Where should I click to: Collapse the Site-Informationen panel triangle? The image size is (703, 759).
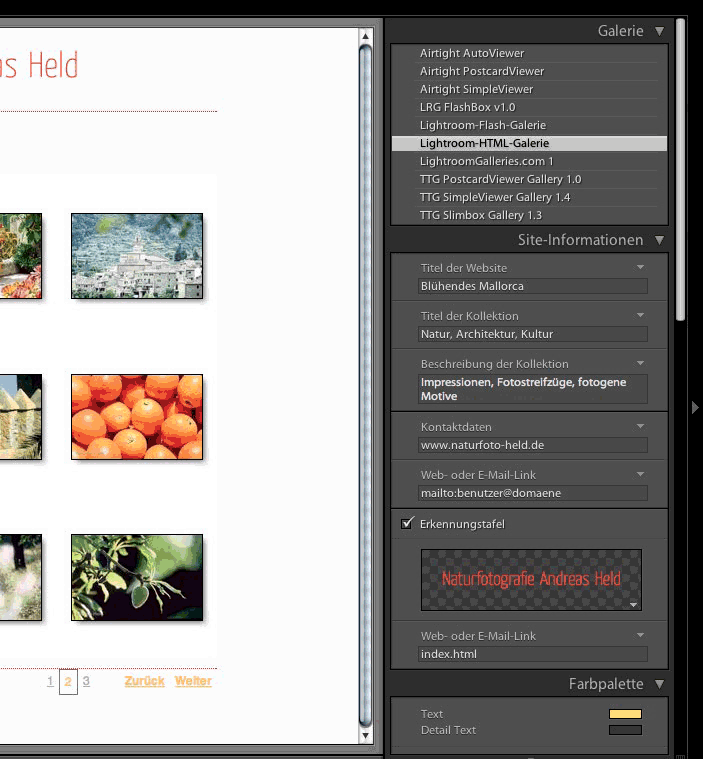pos(659,240)
